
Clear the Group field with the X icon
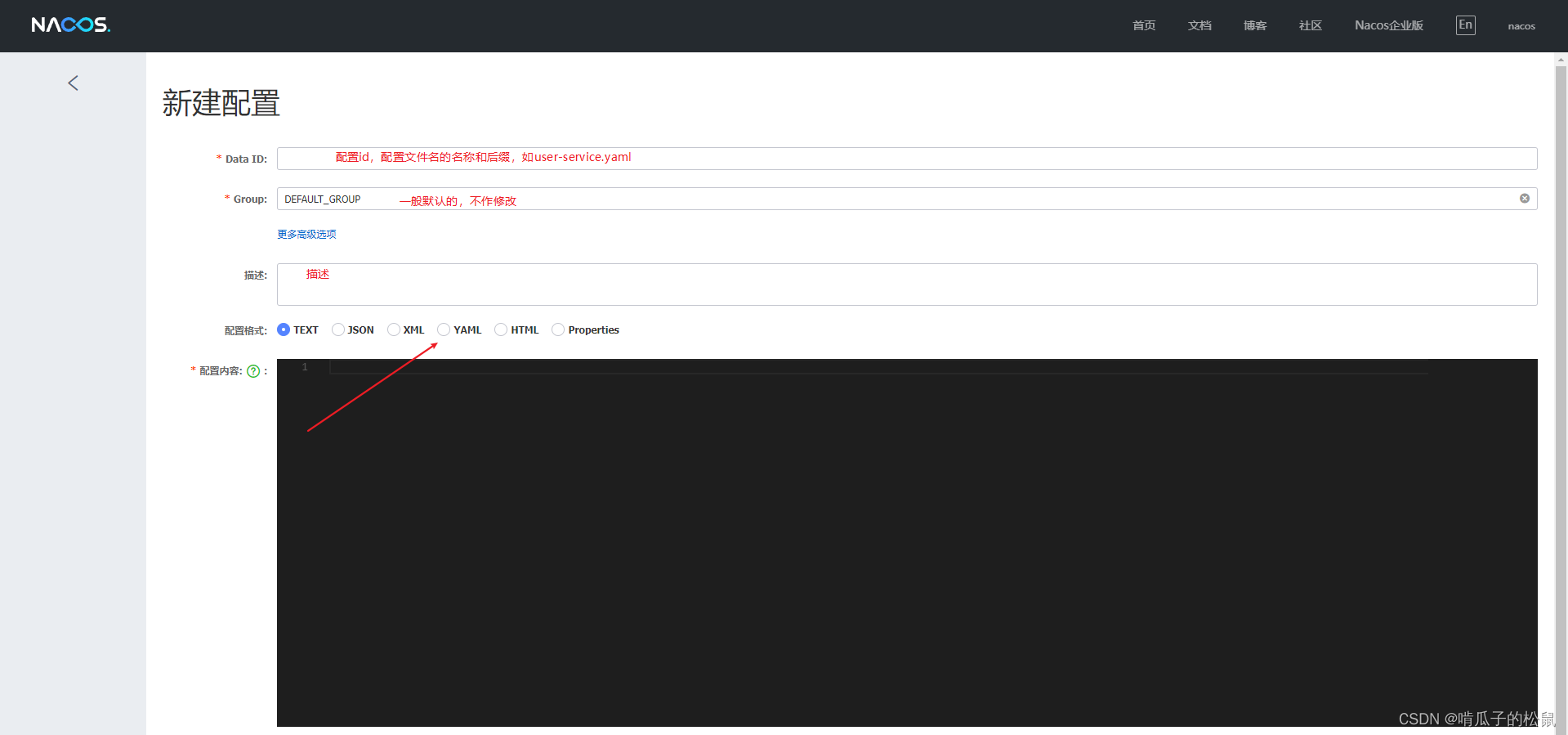1524,199
